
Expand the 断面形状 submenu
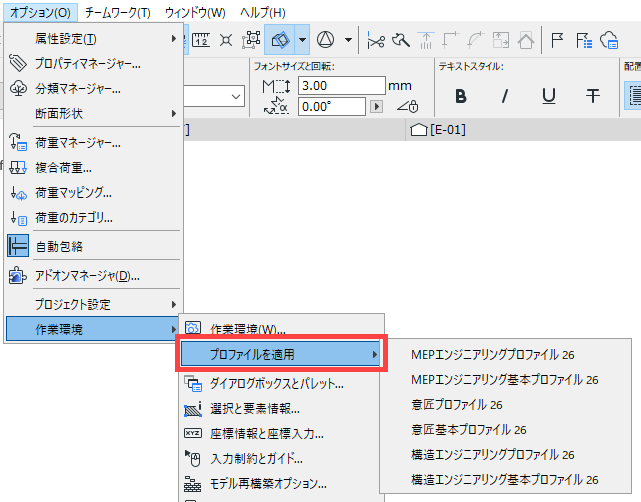click(x=94, y=113)
